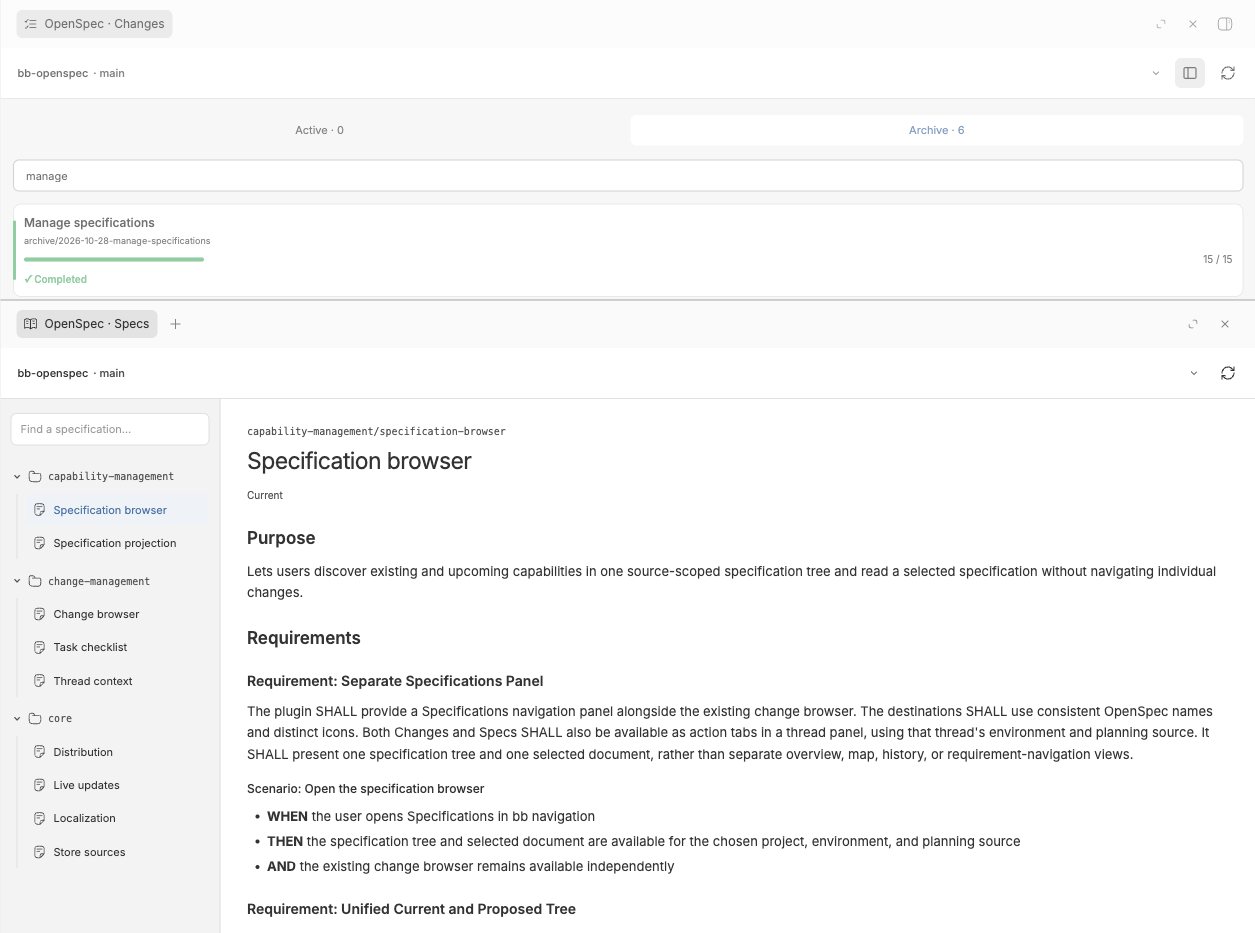Image resolution: width=1255 pixels, height=933 pixels.
Task: Click Requirement: Unified Current and Proposed Tree heading
Action: point(411,909)
